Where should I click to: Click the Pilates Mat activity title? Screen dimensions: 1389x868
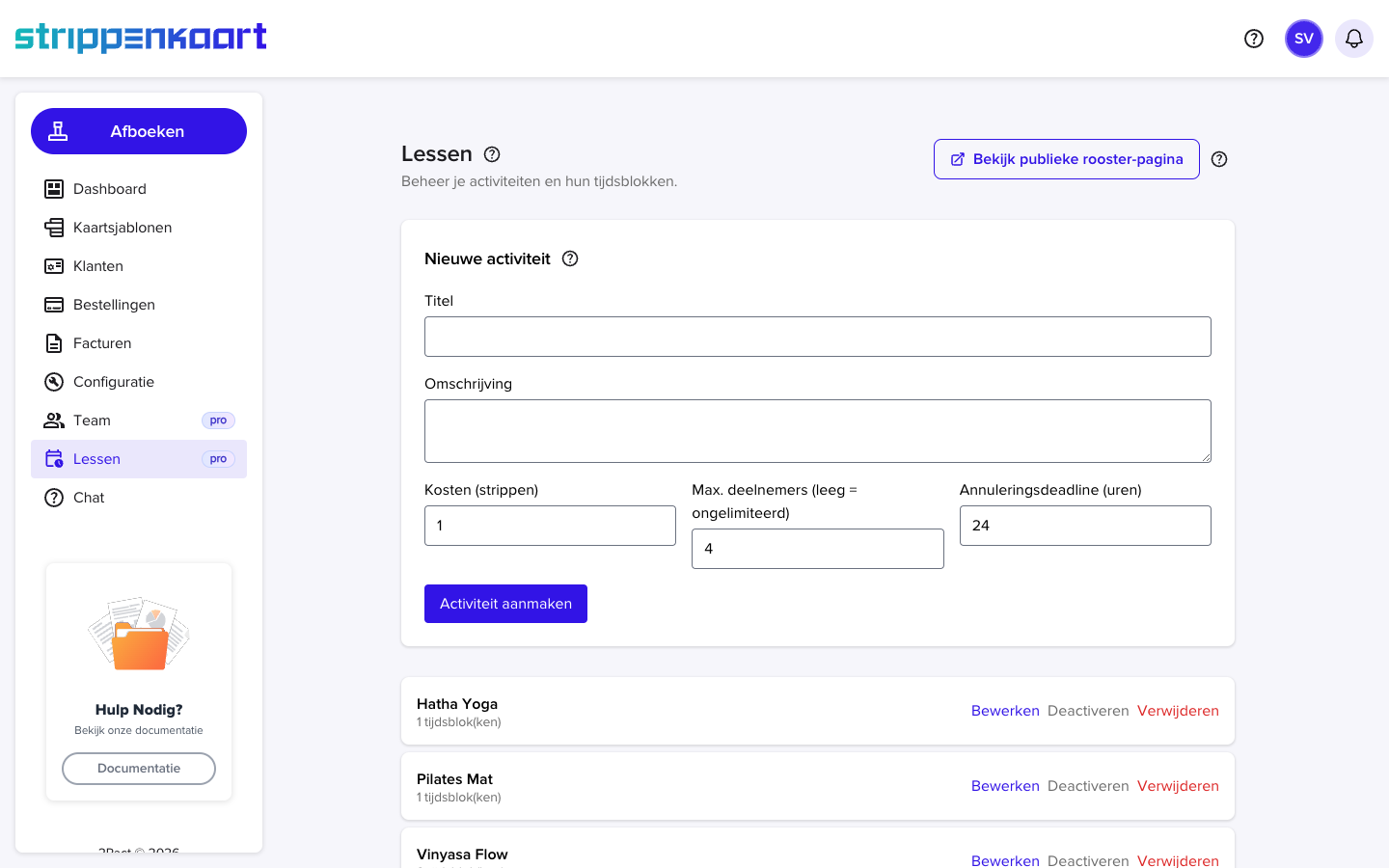tap(454, 779)
